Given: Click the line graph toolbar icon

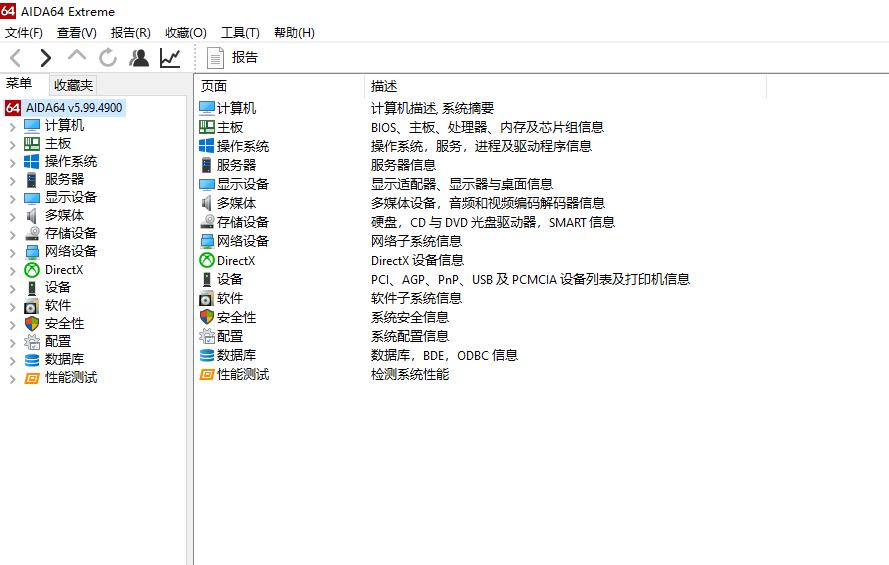Looking at the screenshot, I should [170, 58].
